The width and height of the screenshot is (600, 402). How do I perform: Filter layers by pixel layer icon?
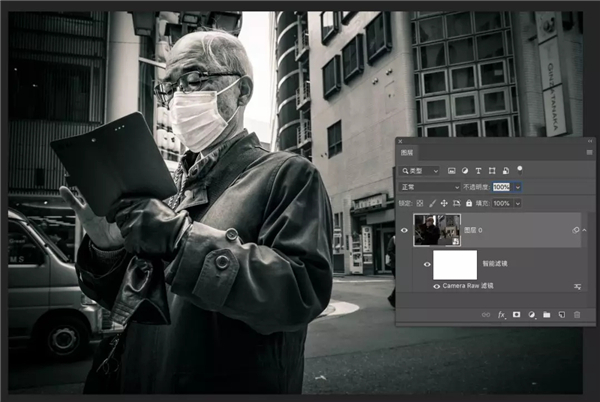point(452,171)
